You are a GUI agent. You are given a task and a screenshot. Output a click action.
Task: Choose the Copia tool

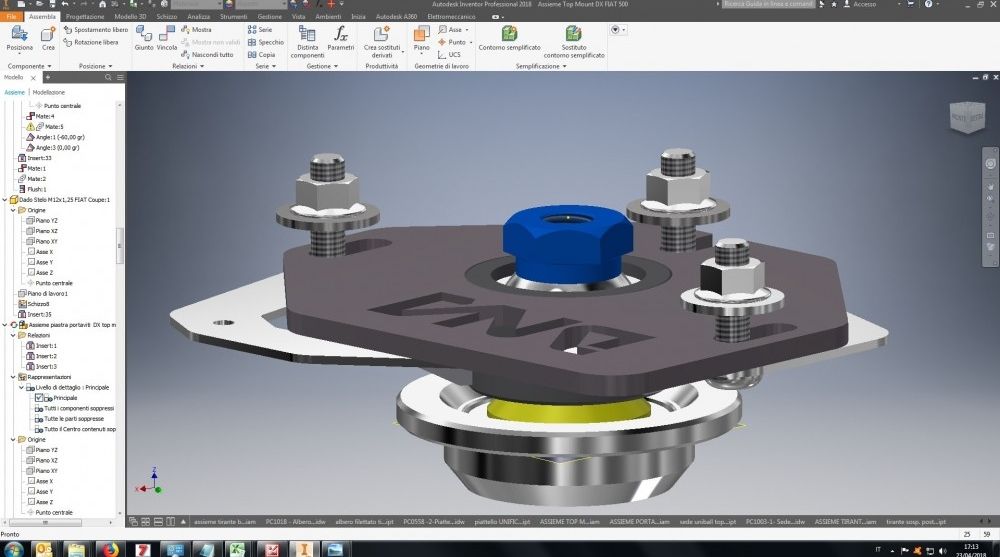(x=261, y=55)
